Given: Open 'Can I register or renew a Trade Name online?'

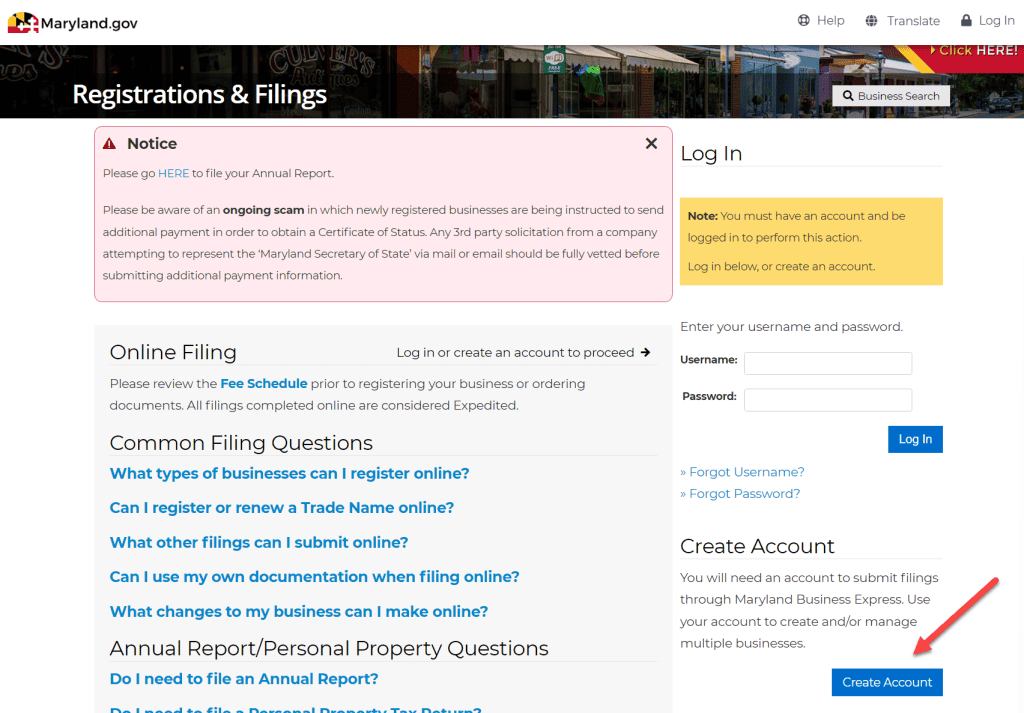Looking at the screenshot, I should pyautogui.click(x=282, y=508).
